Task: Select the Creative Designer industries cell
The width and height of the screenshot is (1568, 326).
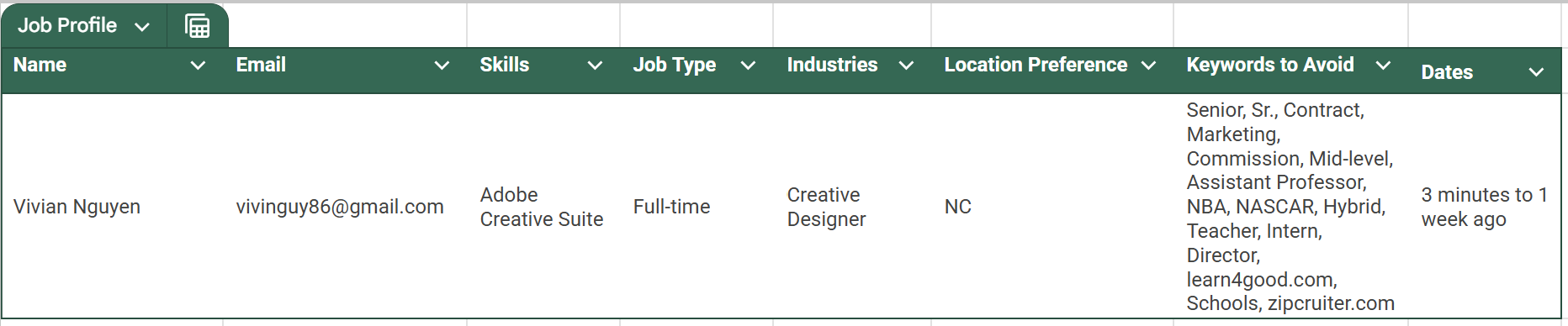Action: [826, 207]
